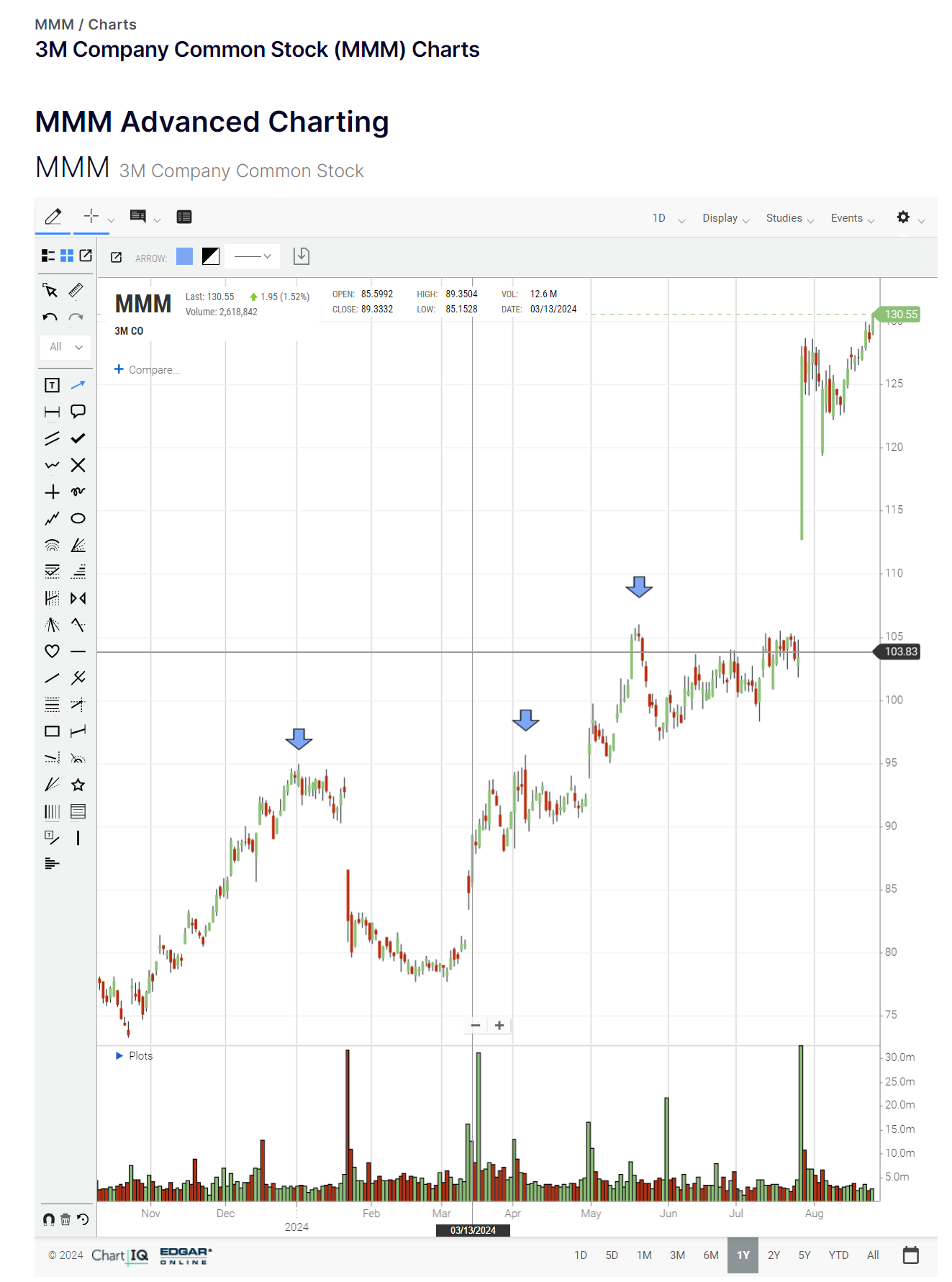Select the 1Y range tab
Image resolution: width=952 pixels, height=1282 pixels.
pyautogui.click(x=743, y=1255)
